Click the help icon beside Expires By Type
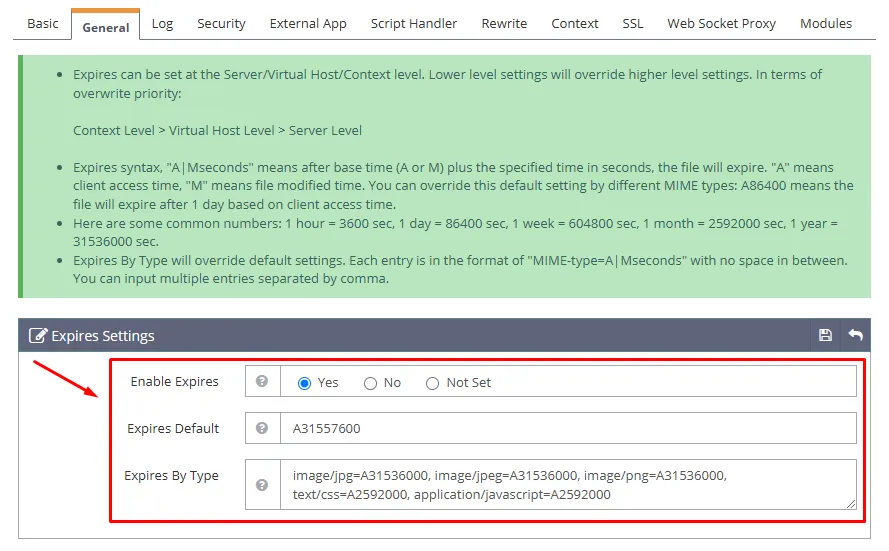Viewport: 889px width, 551px height. pyautogui.click(x=262, y=485)
